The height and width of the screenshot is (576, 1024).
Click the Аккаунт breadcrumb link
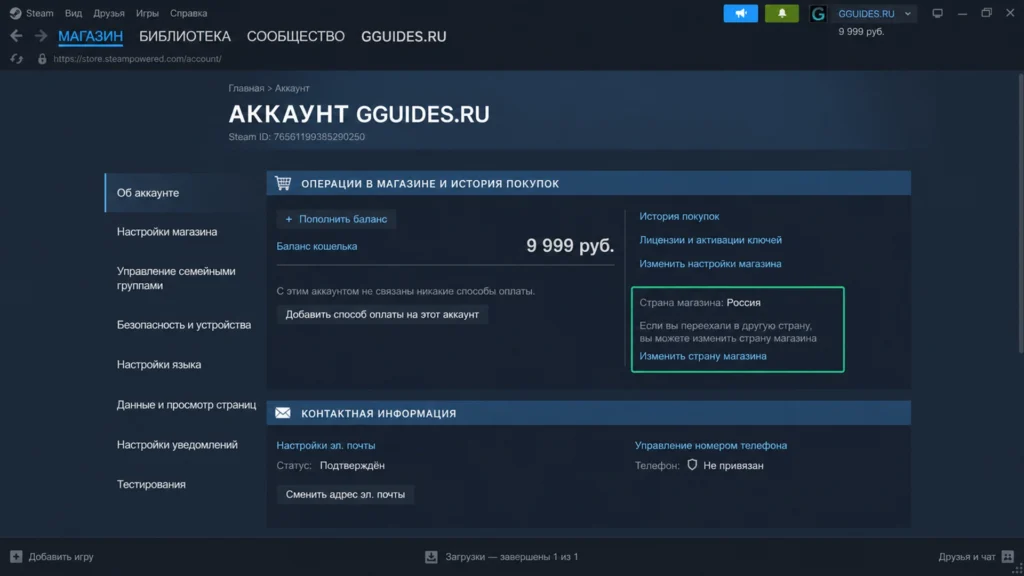point(292,88)
